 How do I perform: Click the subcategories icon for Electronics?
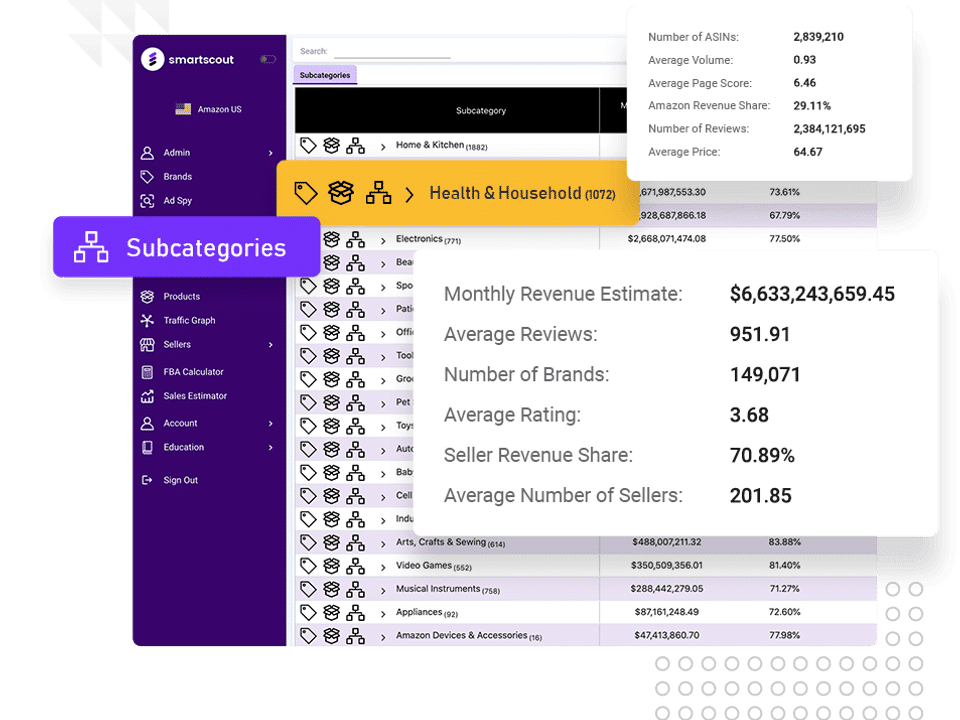pyautogui.click(x=355, y=239)
